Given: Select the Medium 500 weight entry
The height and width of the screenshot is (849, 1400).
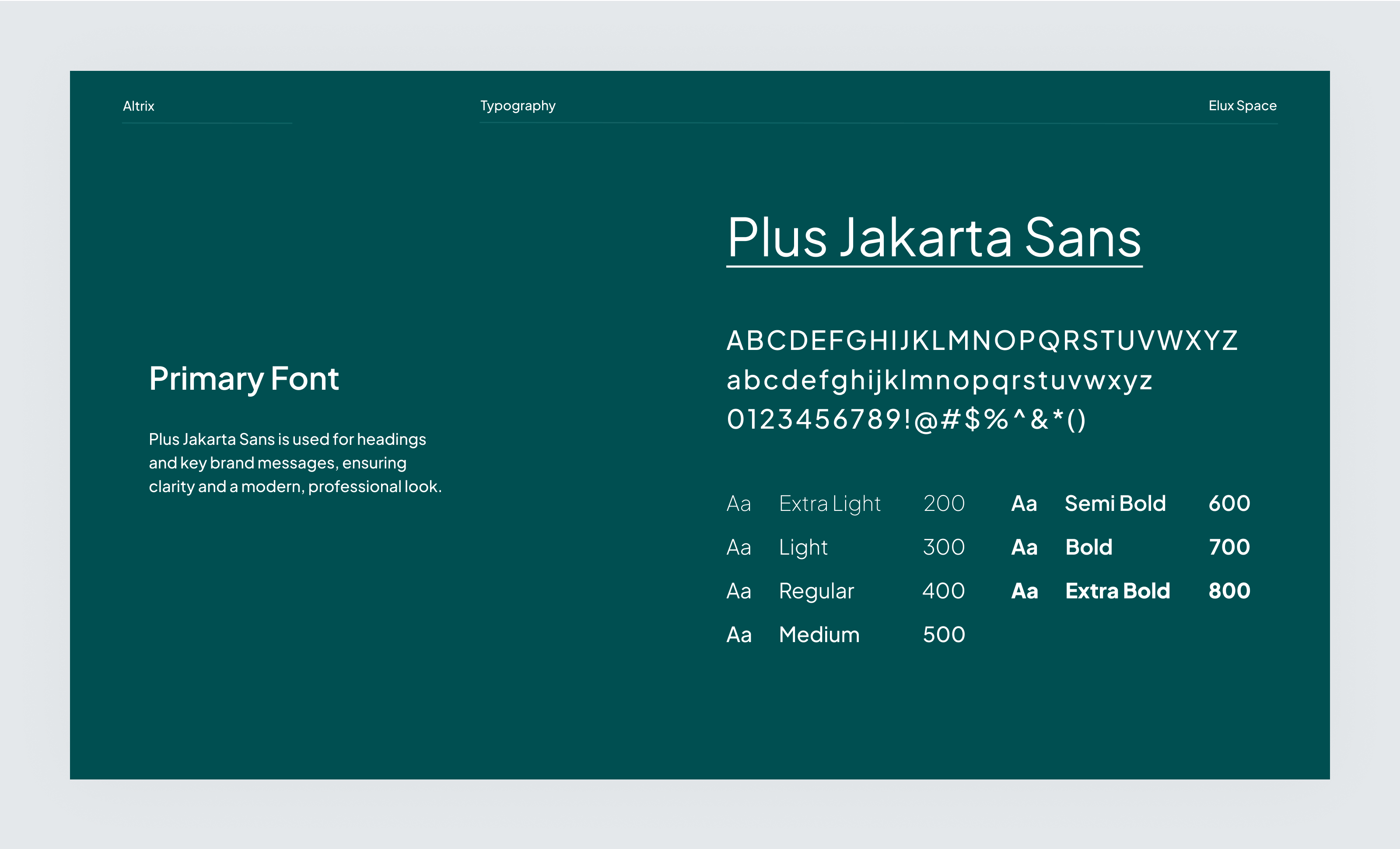Looking at the screenshot, I should point(819,634).
